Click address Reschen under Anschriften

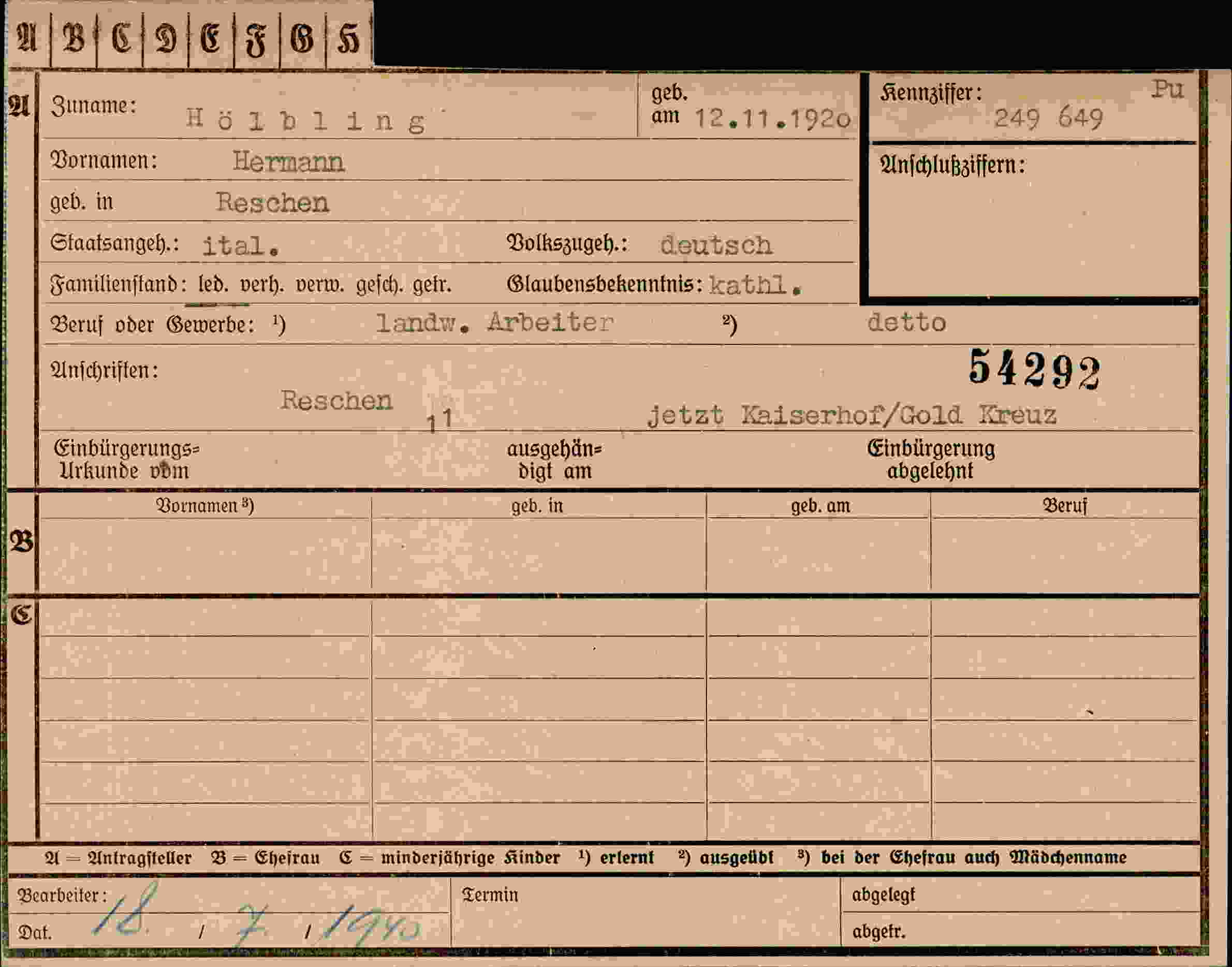tap(336, 401)
